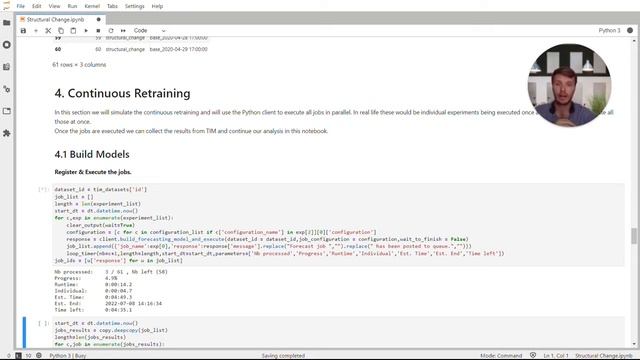This screenshot has height=360, width=640.
Task: Restart kernel and run all cells
Action: pyautogui.click(x=123, y=31)
